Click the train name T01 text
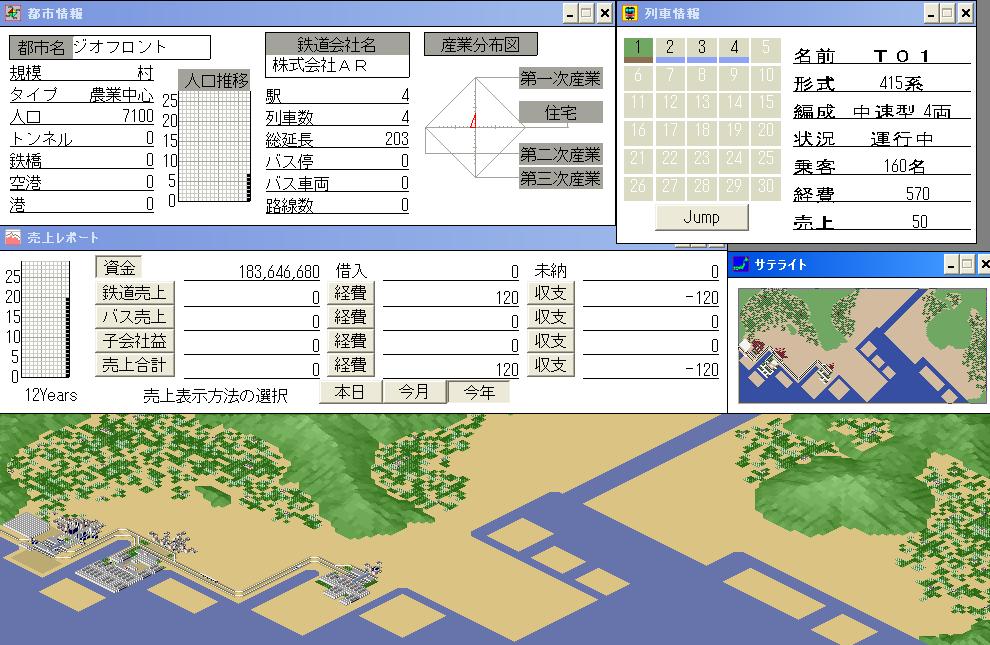This screenshot has width=990, height=645. [x=902, y=56]
